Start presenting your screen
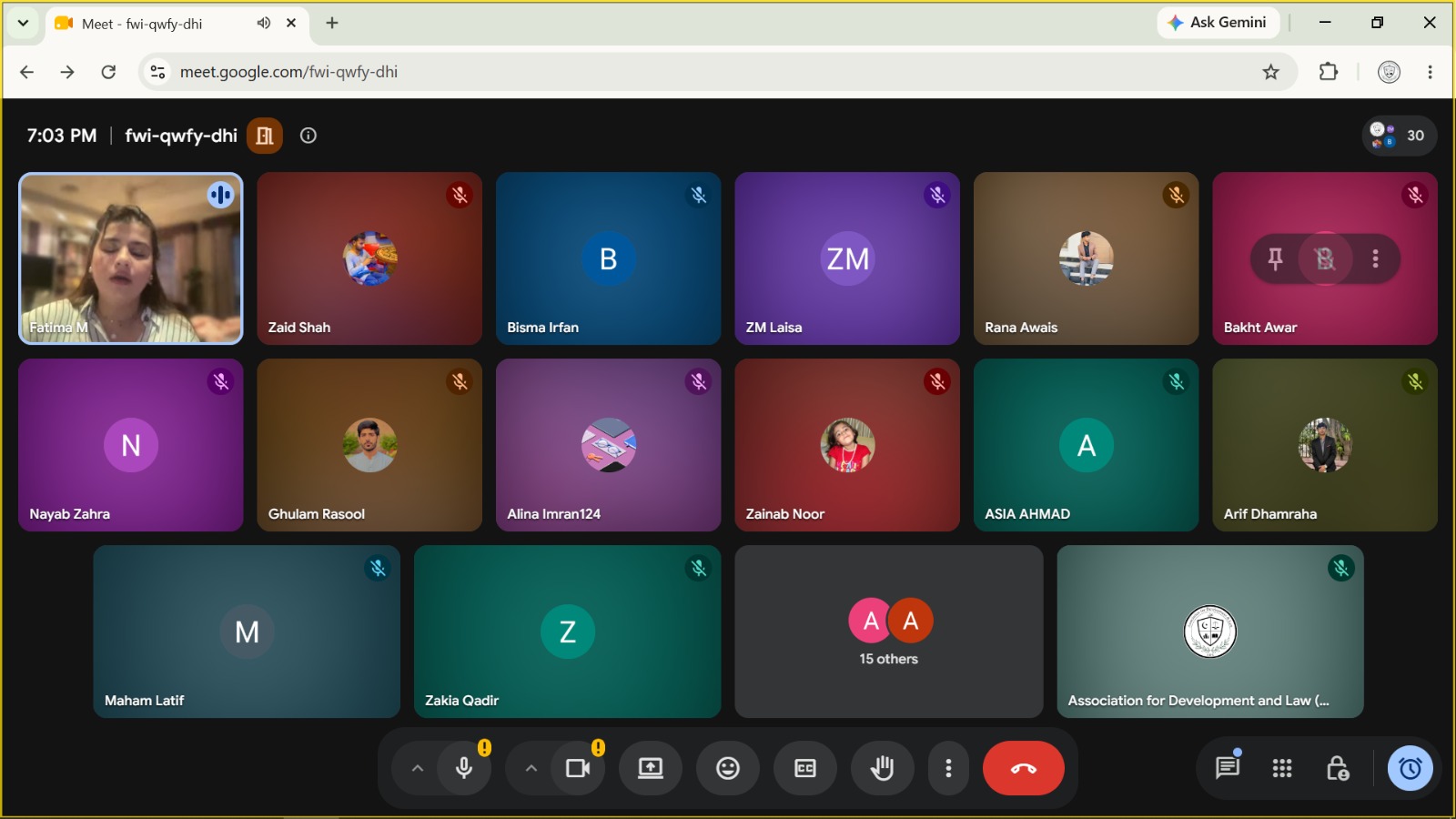Image resolution: width=1456 pixels, height=819 pixels. pyautogui.click(x=650, y=768)
